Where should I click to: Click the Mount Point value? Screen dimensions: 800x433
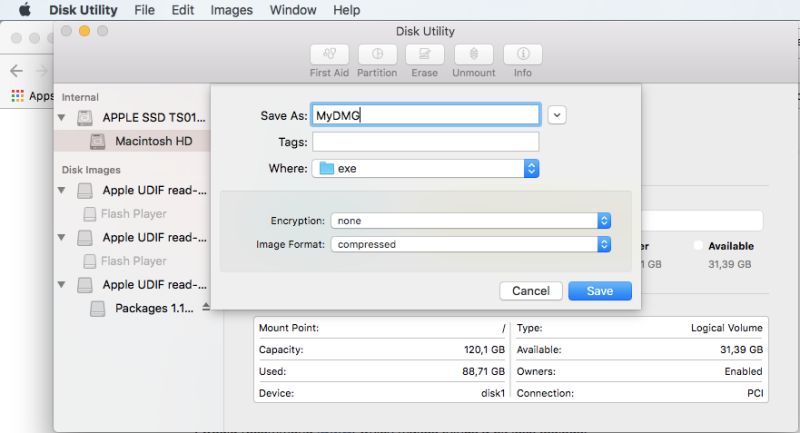point(504,328)
